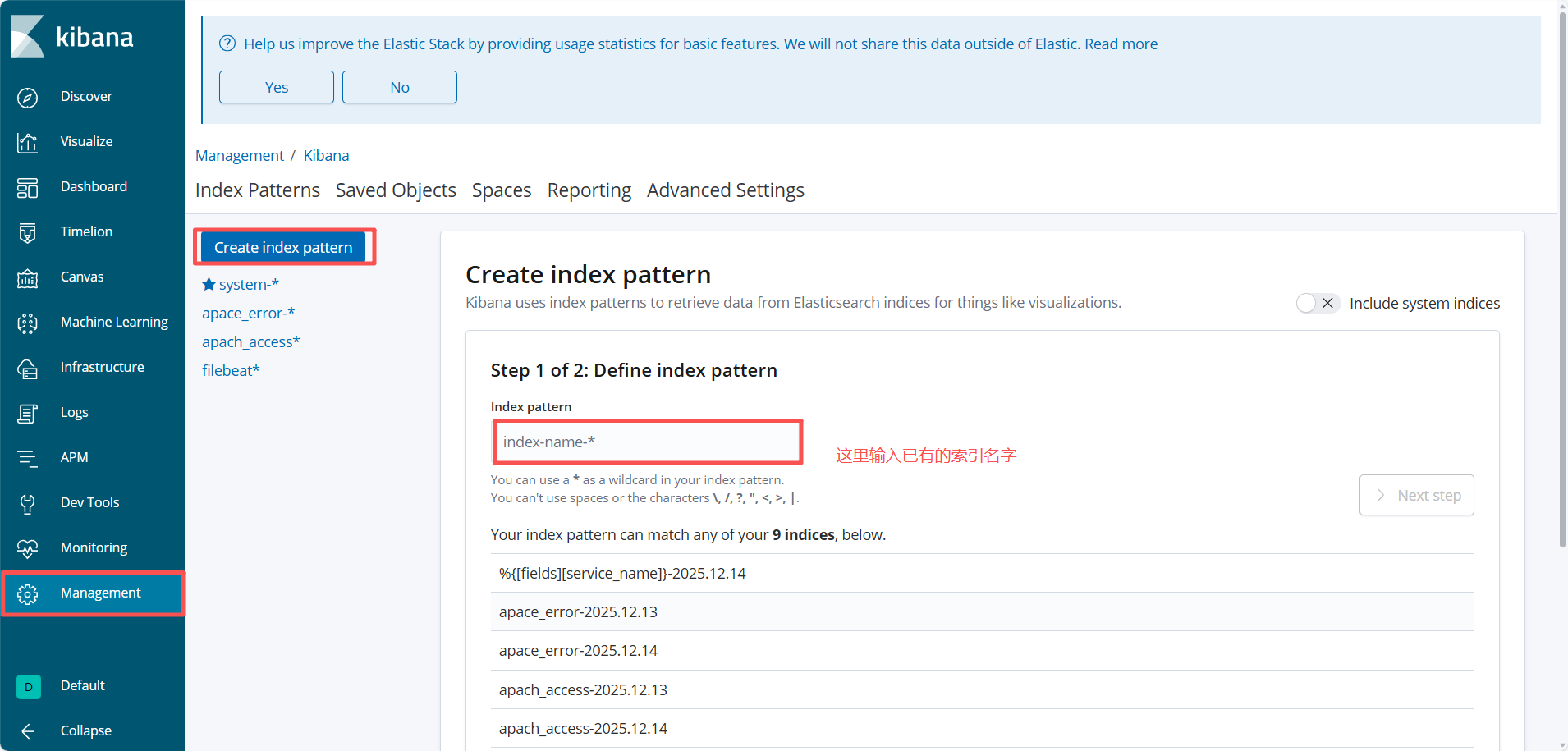Open the Spaces tab
This screenshot has height=751, width=1568.
502,190
